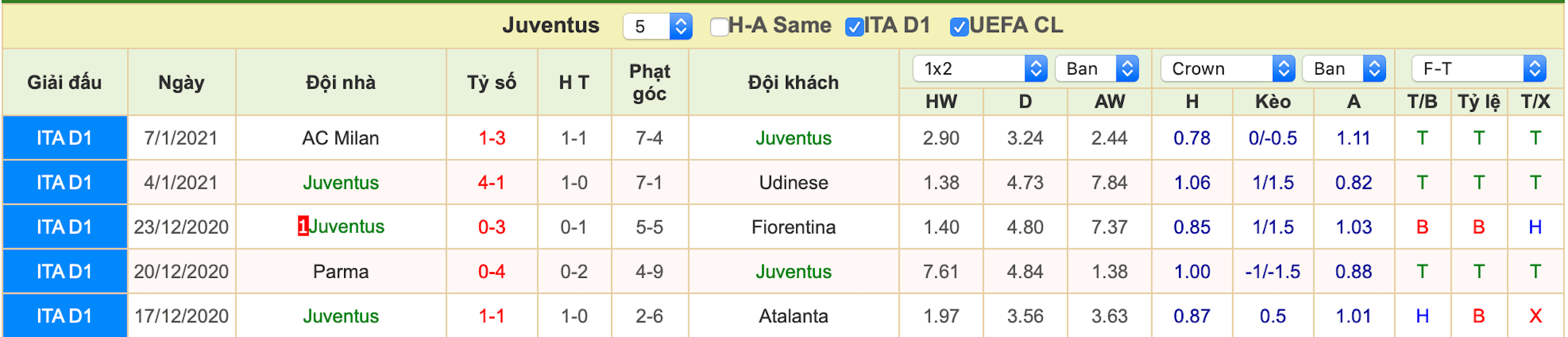Click the ITA D1 cell for AC Milan match
Image resolution: width=1568 pixels, height=337 pixels.
tap(65, 138)
